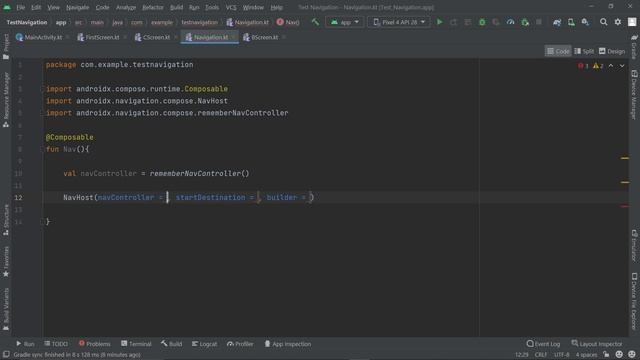Click the UTF-8 encoding selector
The height and width of the screenshot is (360, 640).
click(562, 354)
